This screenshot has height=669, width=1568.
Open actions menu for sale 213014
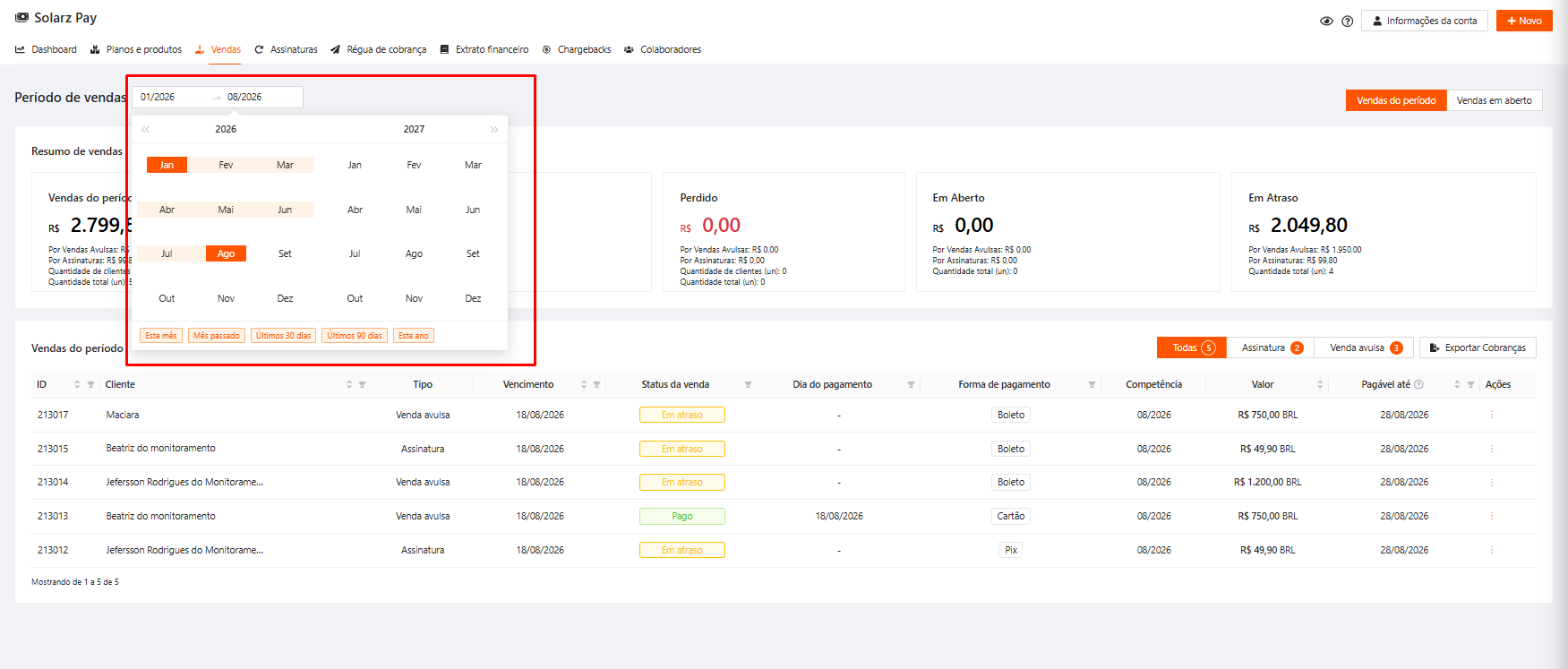(1492, 482)
